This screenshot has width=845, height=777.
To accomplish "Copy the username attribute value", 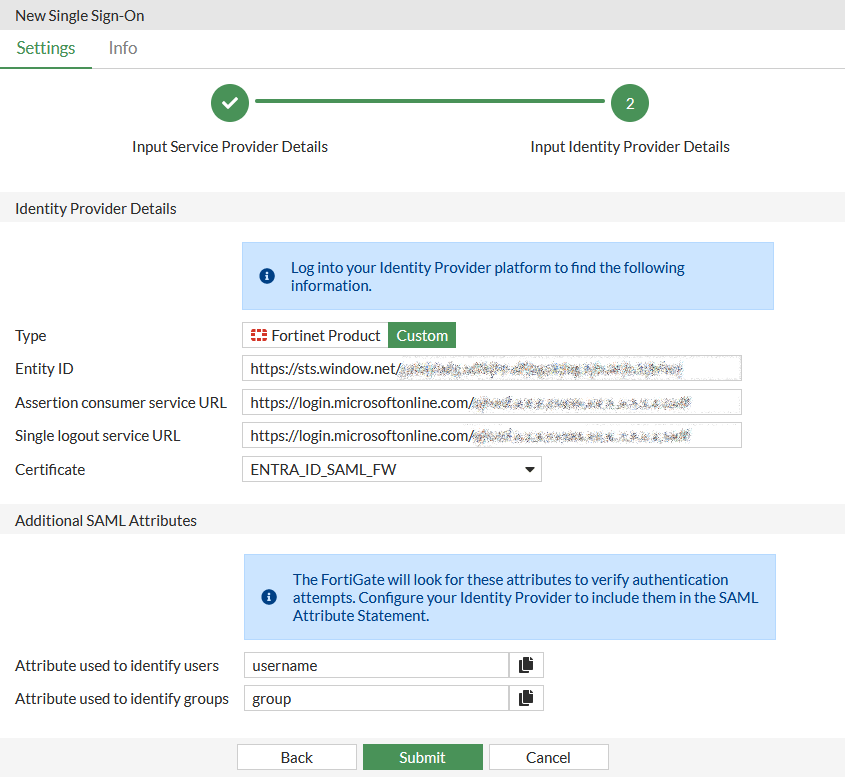I will point(526,664).
